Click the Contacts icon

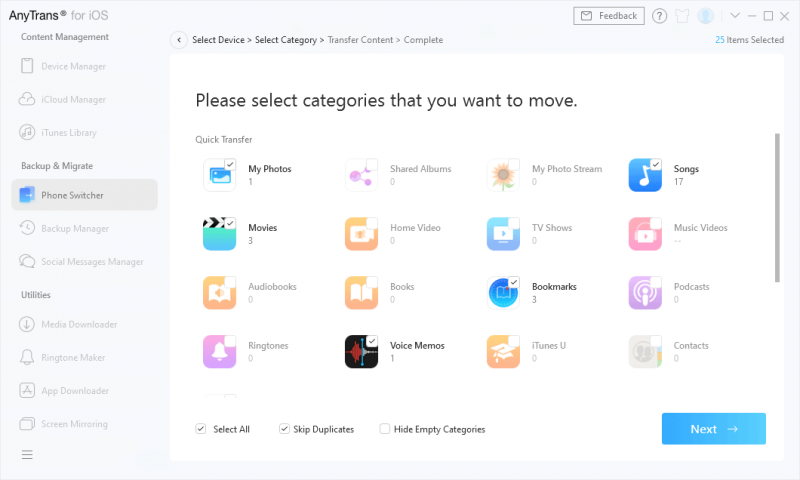[x=645, y=351]
